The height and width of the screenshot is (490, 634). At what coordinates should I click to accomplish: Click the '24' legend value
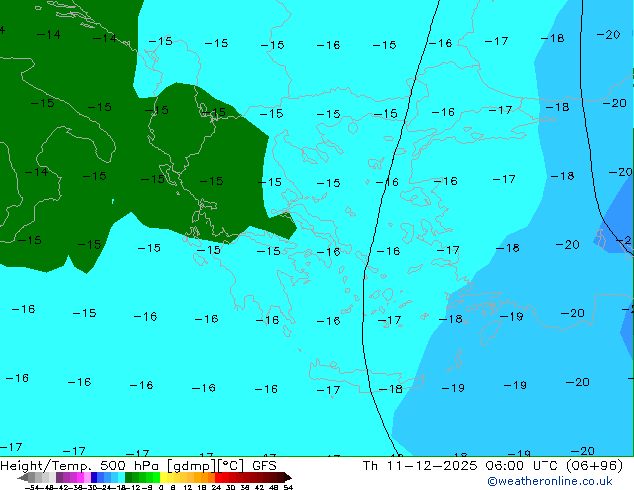point(216,487)
